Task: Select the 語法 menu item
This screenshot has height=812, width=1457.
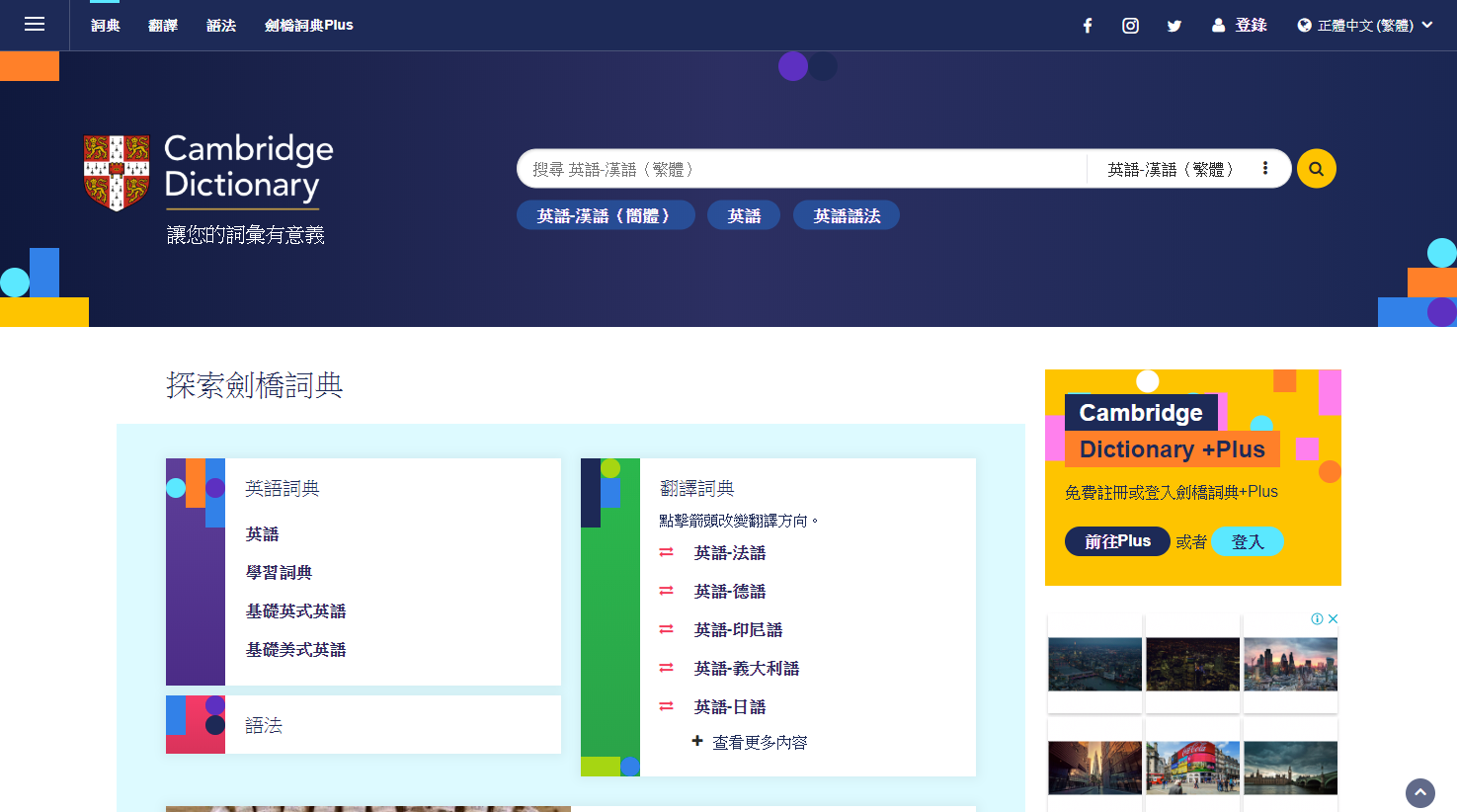Action: click(x=221, y=26)
